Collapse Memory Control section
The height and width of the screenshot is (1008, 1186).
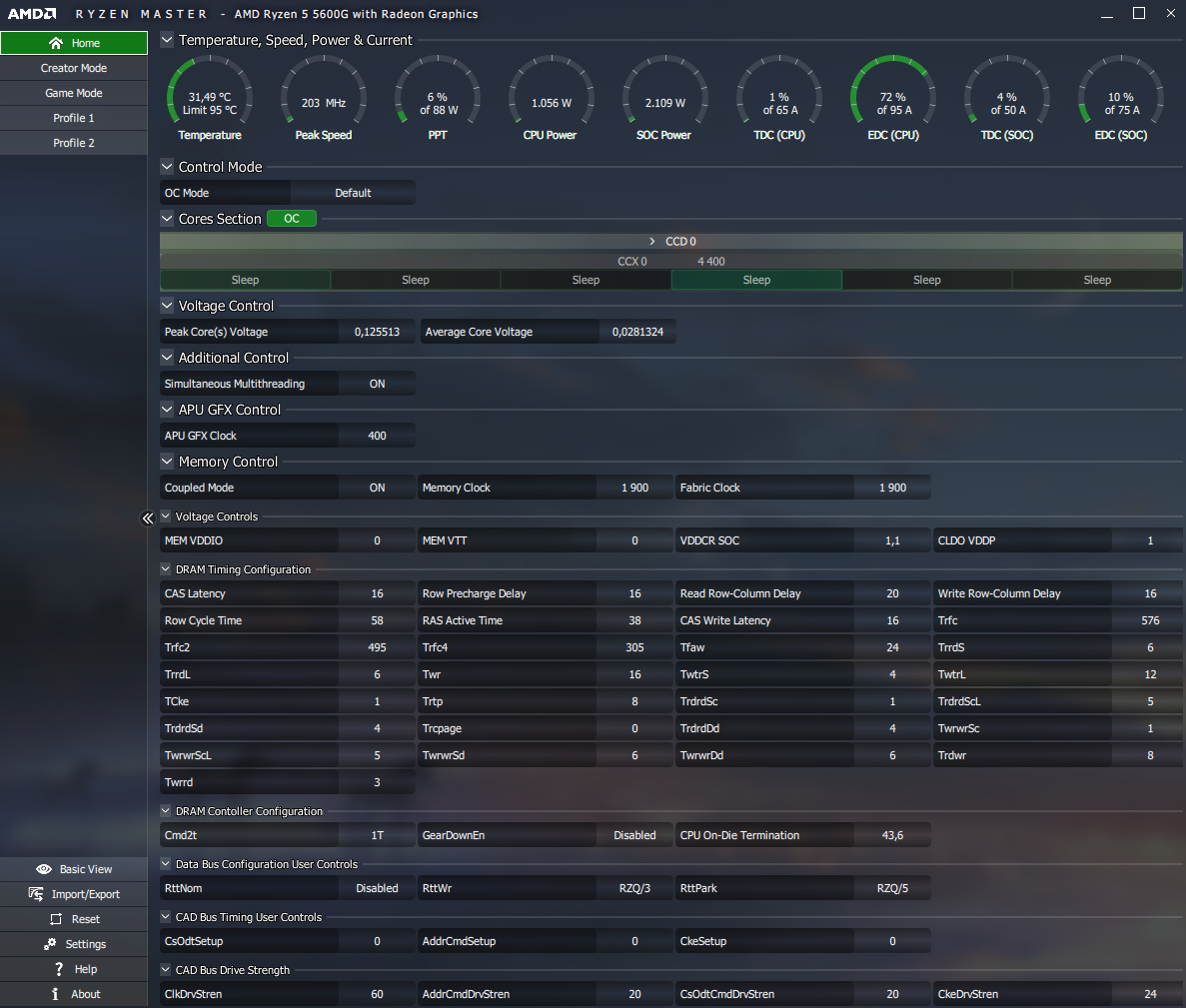[167, 462]
